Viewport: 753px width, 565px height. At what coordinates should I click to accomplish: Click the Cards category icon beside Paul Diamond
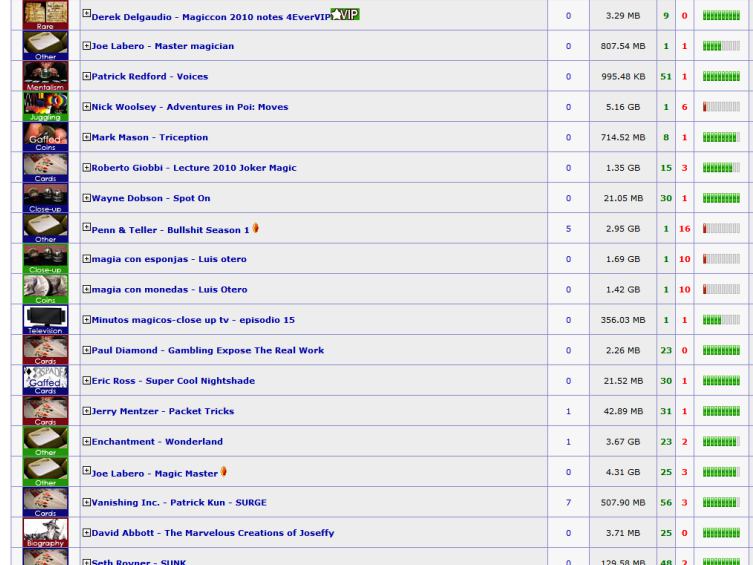pos(46,350)
